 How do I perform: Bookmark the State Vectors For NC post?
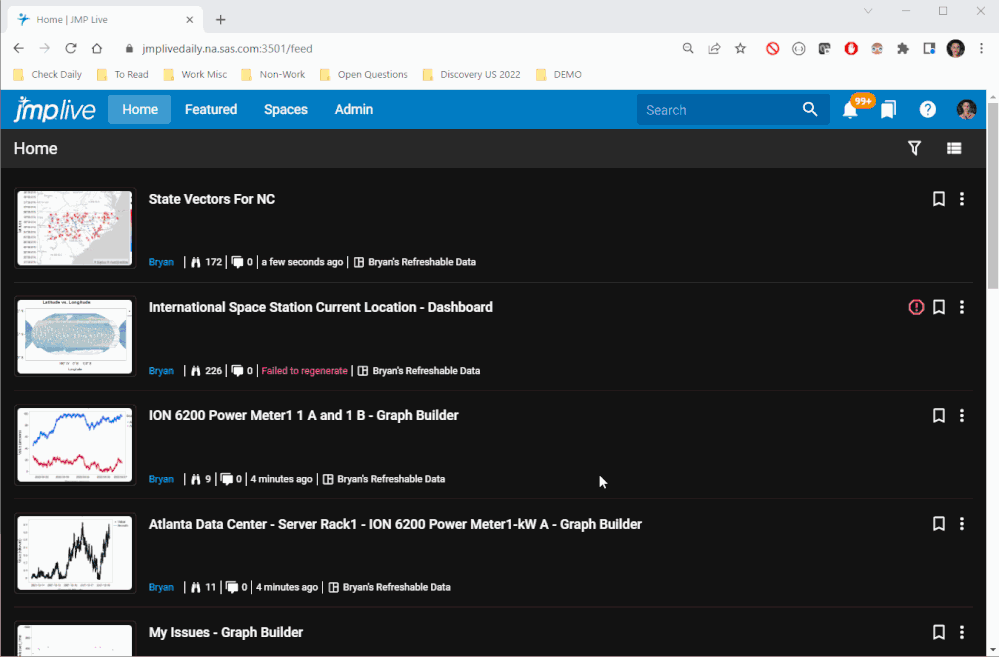point(938,199)
